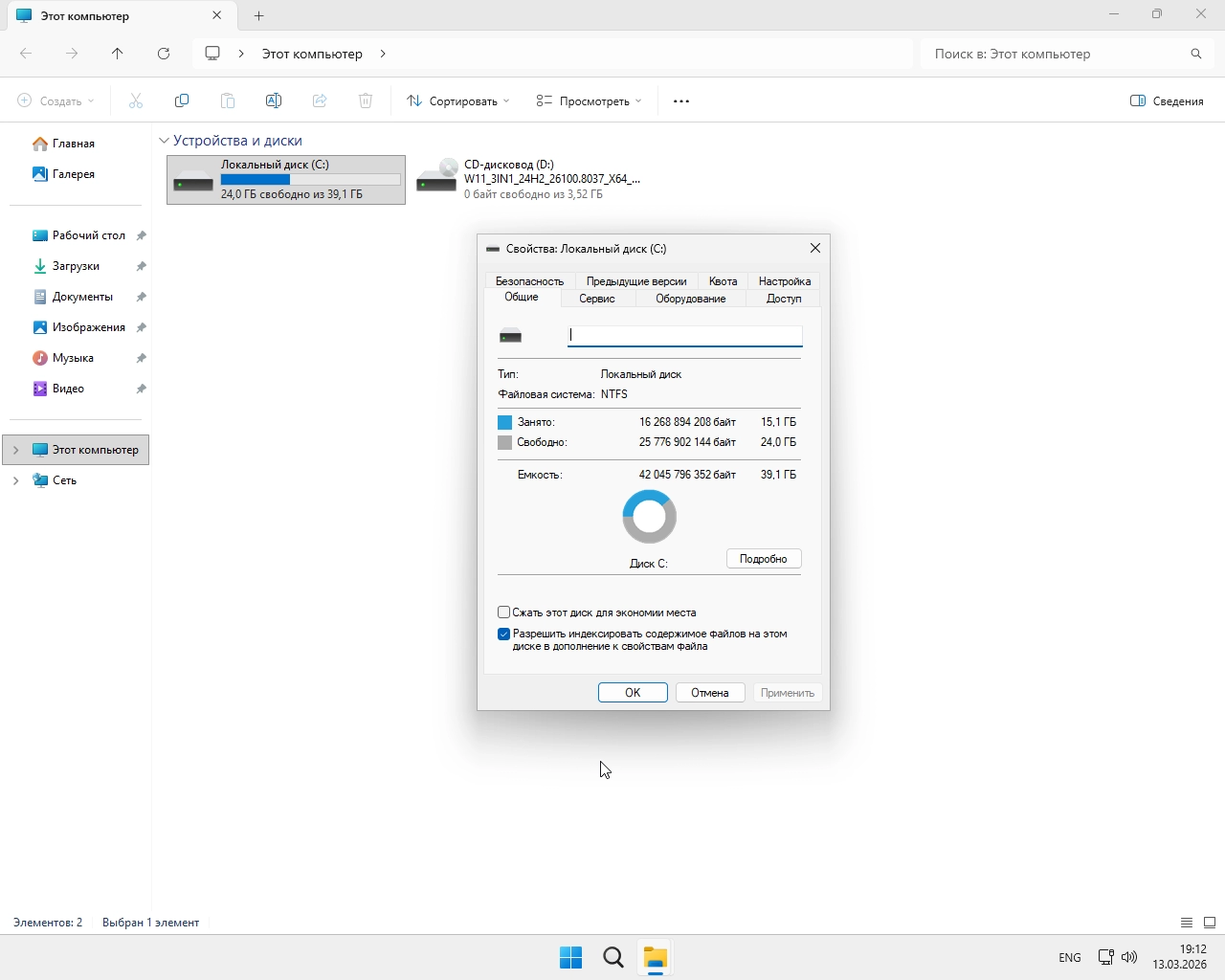Switch to the large icons view in status bar
This screenshot has width=1225, height=980.
[1210, 923]
